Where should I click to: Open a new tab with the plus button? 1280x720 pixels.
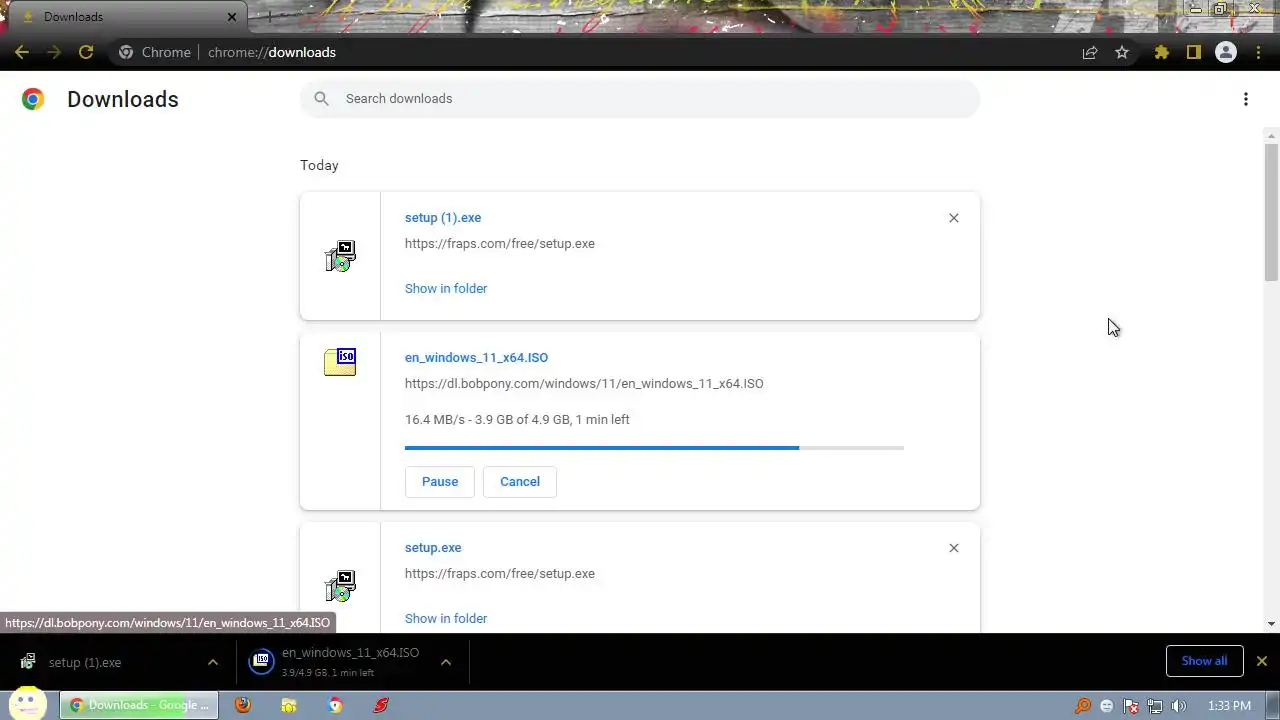pos(269,17)
